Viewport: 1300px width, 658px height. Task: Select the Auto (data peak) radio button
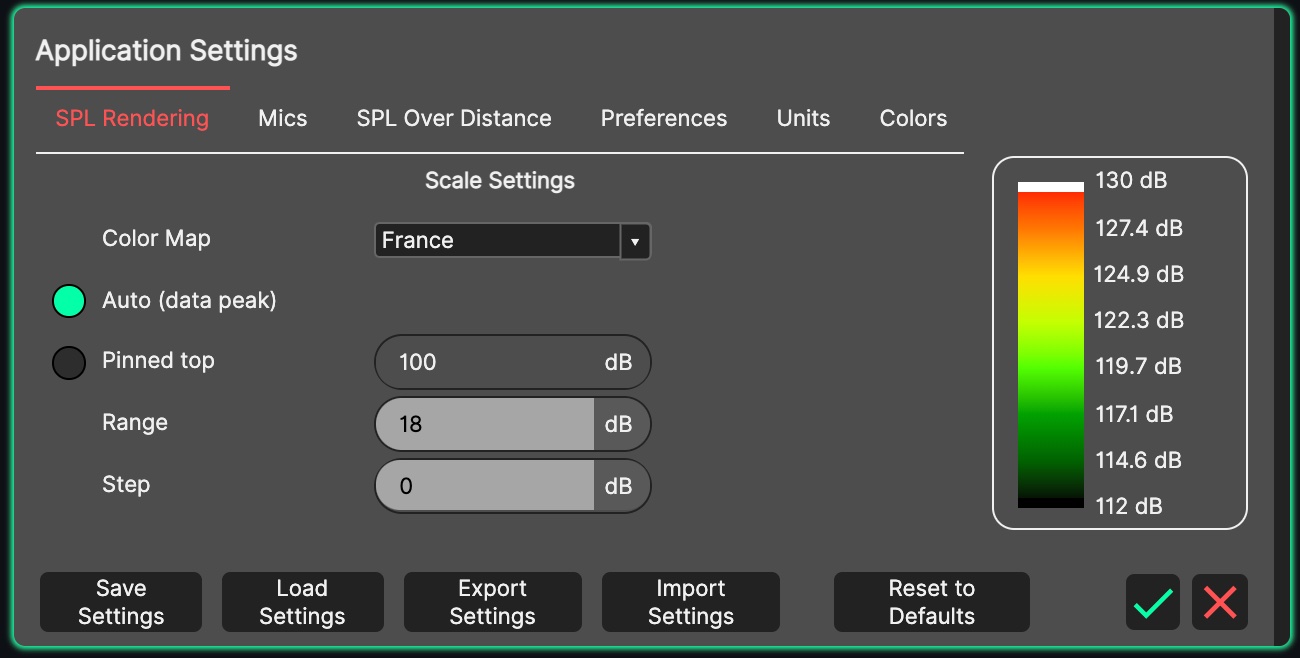pos(69,301)
